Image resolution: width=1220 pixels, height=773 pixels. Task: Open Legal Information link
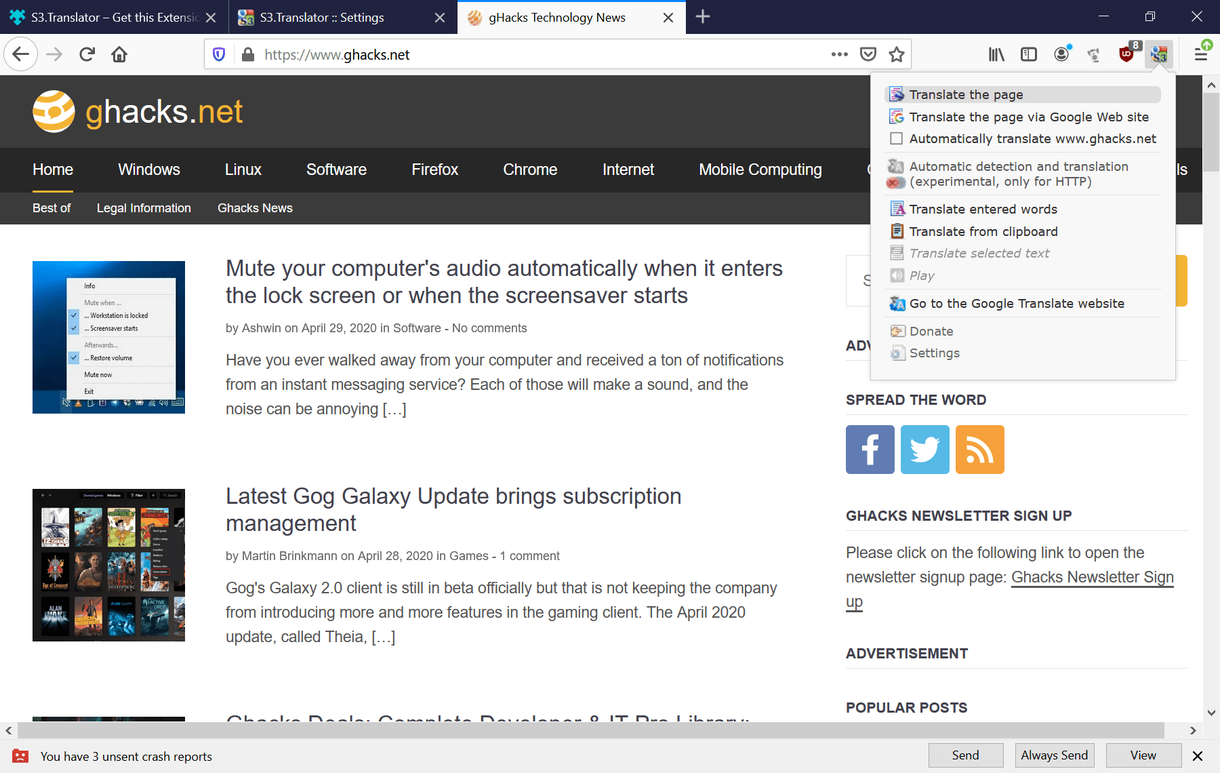144,208
